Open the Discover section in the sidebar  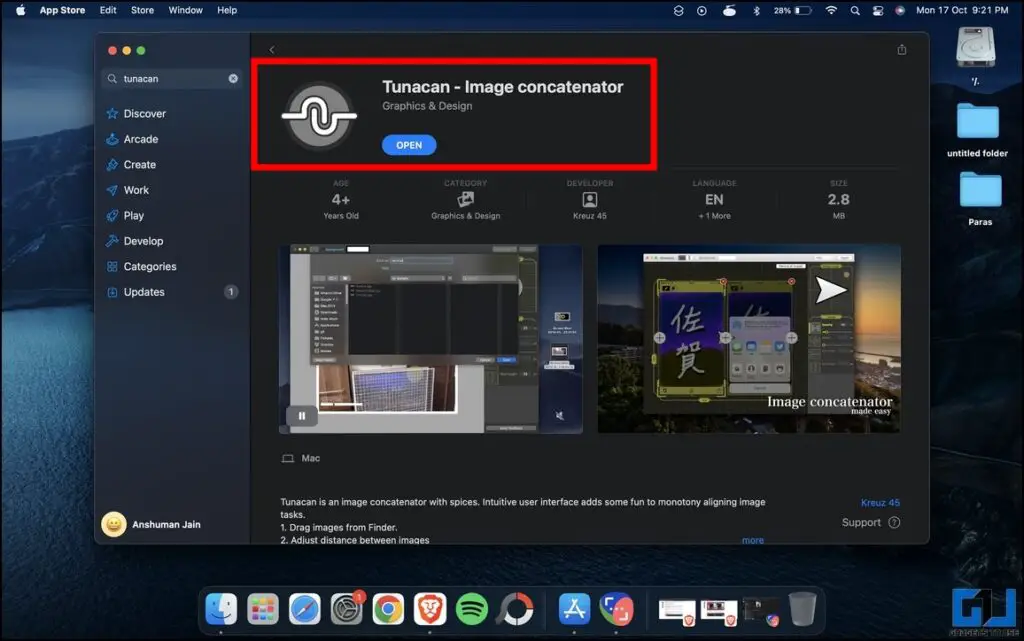pyautogui.click(x=142, y=113)
